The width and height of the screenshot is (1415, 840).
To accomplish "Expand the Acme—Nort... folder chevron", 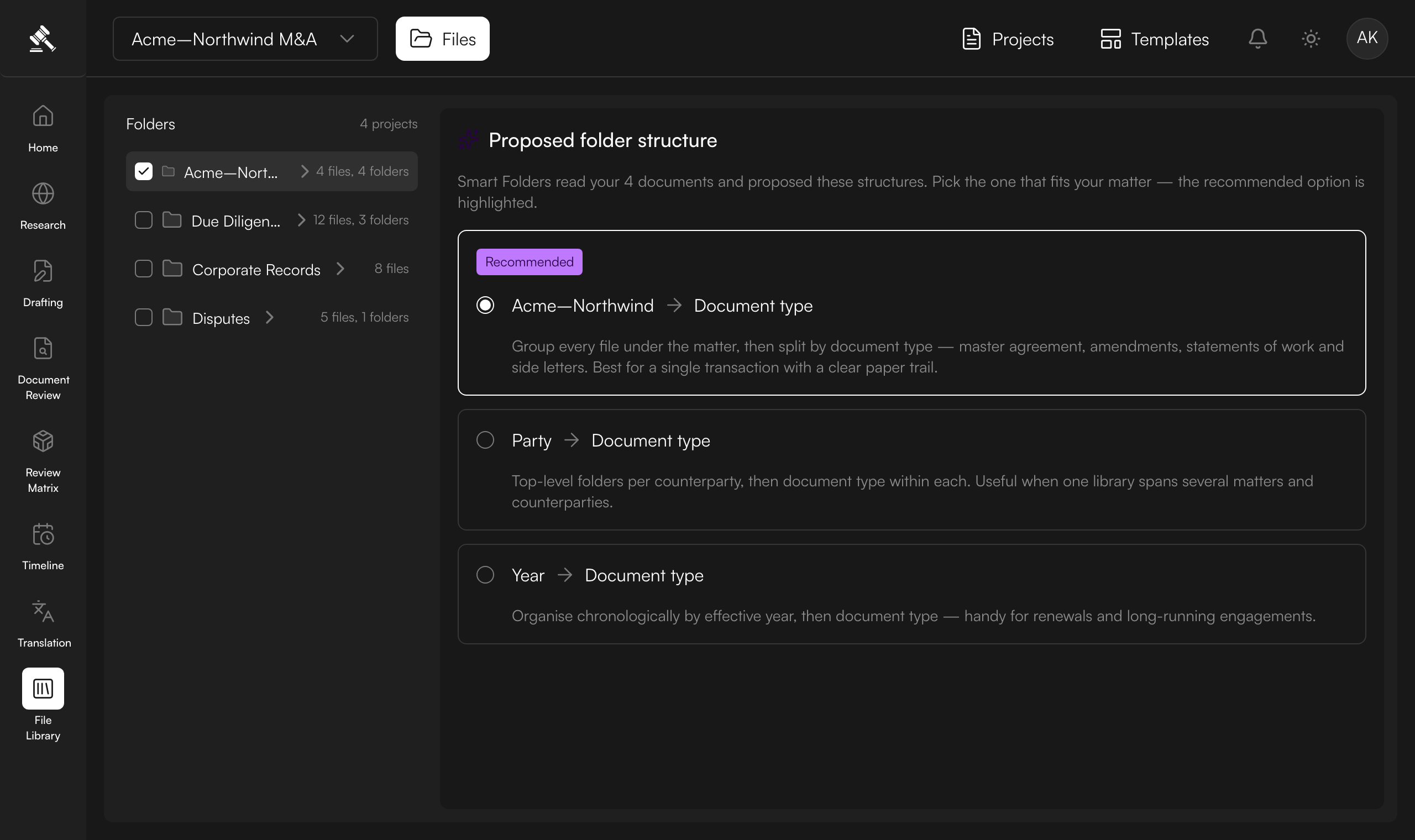I will coord(305,171).
